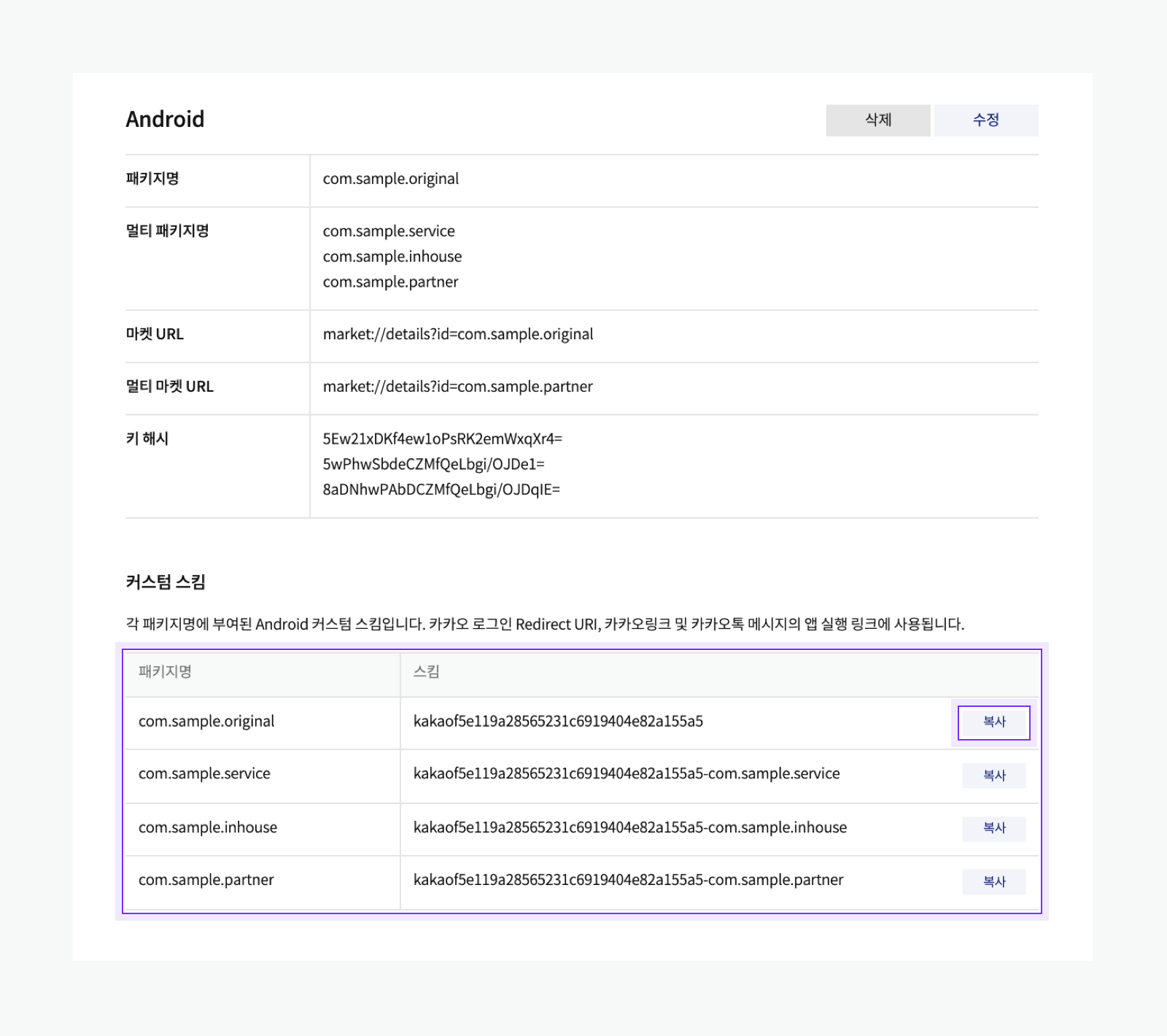1167x1036 pixels.
Task: Click com.sample.service in multi package names
Action: (389, 231)
